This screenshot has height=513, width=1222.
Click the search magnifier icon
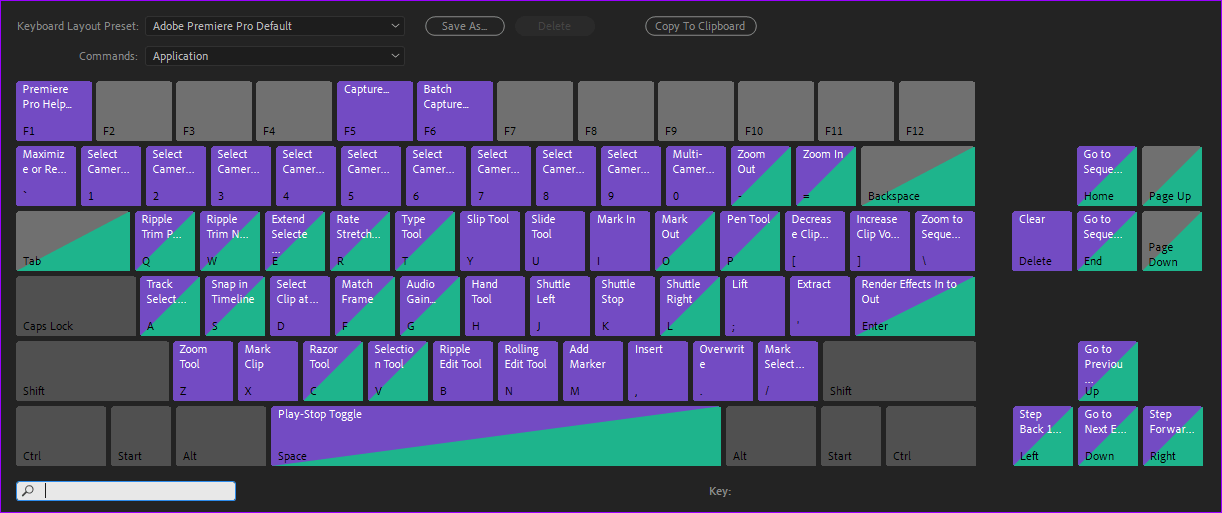pos(28,491)
